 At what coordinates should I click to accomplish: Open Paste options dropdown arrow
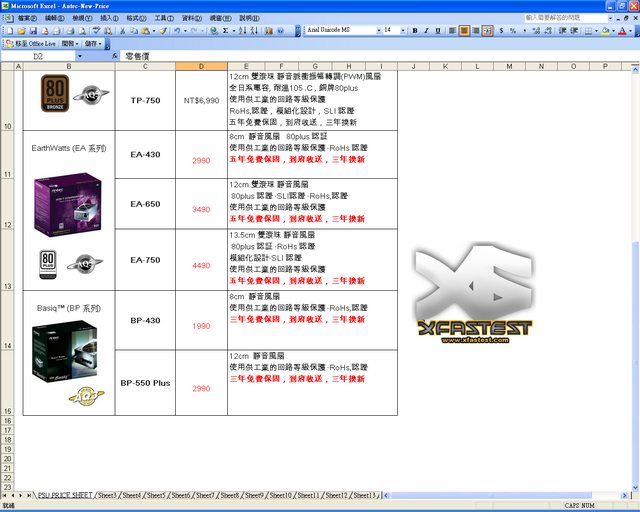click(x=154, y=31)
